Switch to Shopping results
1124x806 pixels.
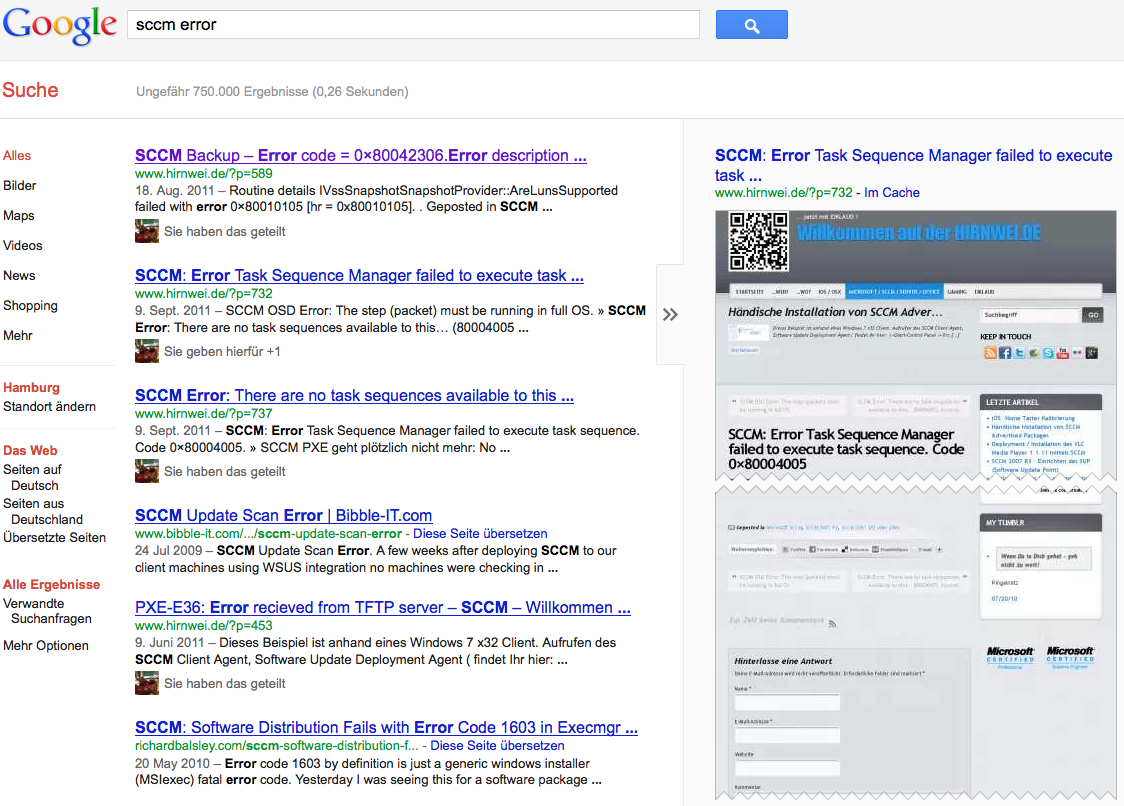click(x=30, y=305)
